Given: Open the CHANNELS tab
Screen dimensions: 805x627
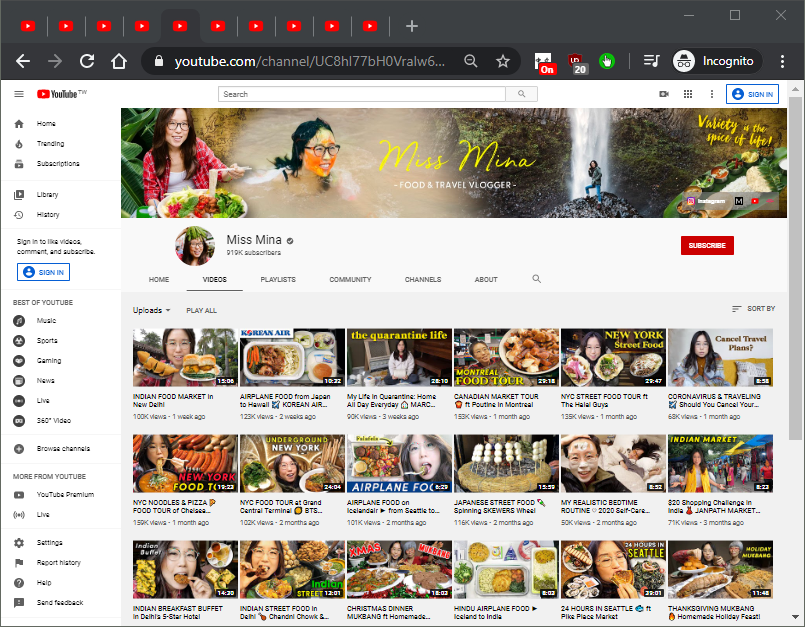Looking at the screenshot, I should pyautogui.click(x=423, y=280).
